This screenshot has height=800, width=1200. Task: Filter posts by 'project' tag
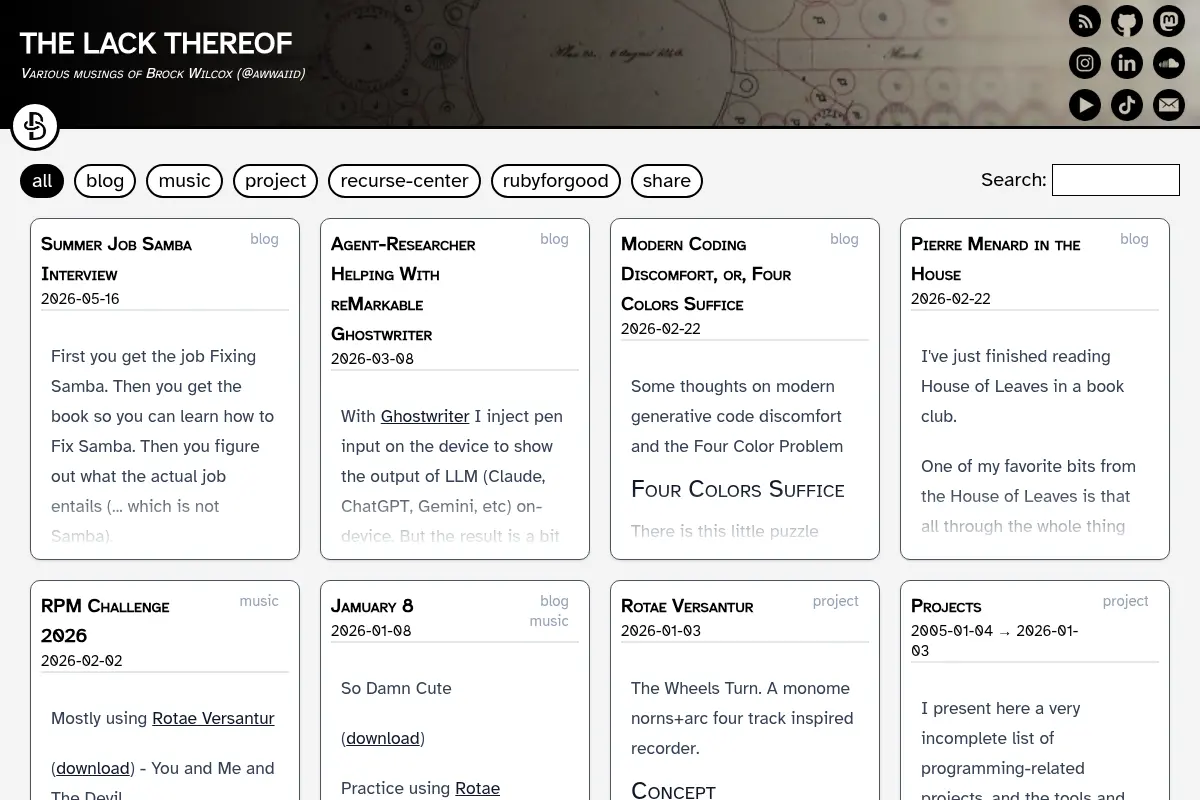276,181
